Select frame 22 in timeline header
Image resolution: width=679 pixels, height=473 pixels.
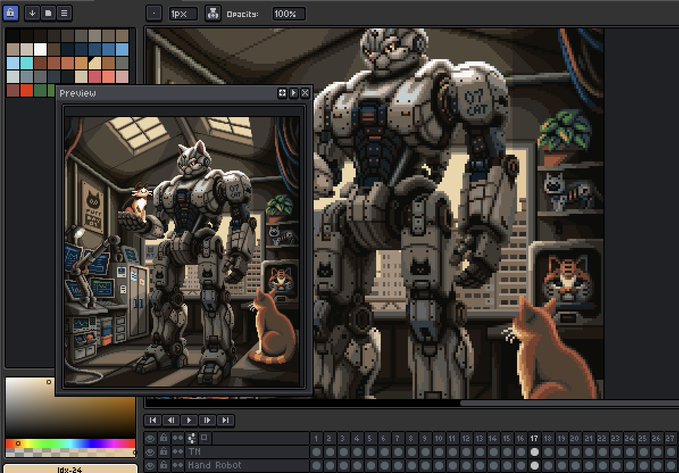[x=602, y=438]
